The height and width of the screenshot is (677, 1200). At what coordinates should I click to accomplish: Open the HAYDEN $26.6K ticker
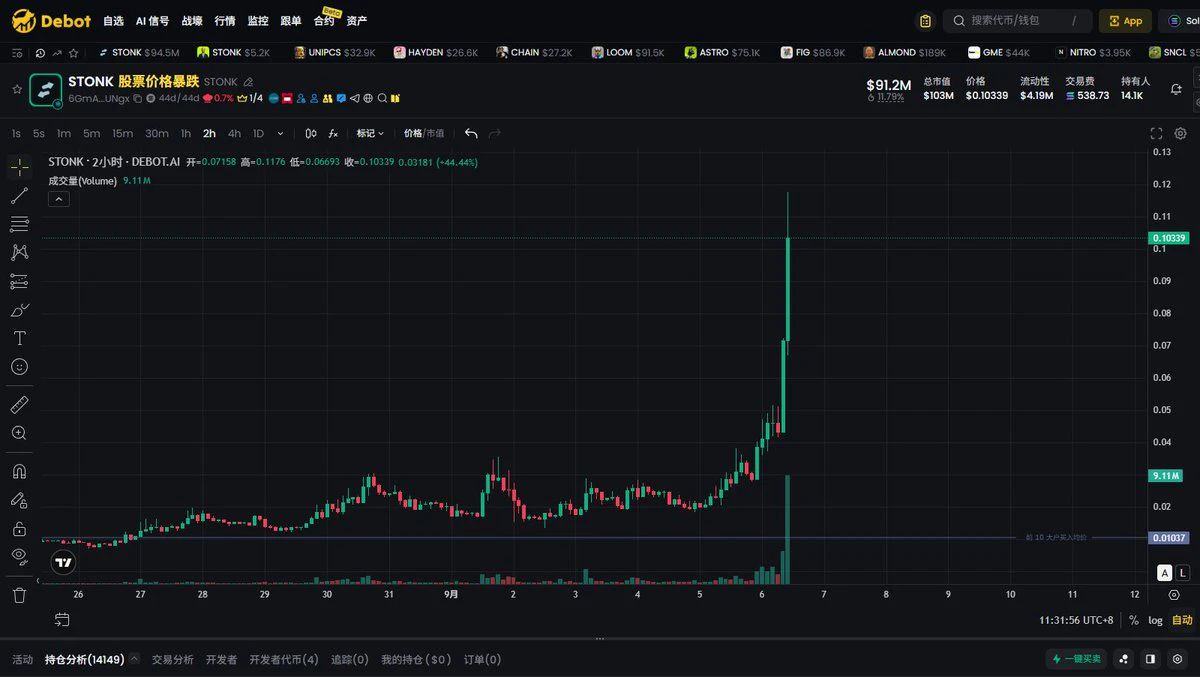(x=435, y=52)
